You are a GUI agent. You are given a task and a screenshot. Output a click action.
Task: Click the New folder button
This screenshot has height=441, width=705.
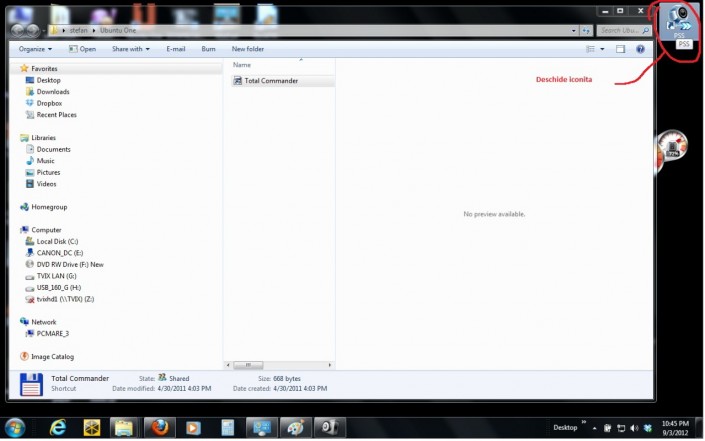tap(248, 48)
